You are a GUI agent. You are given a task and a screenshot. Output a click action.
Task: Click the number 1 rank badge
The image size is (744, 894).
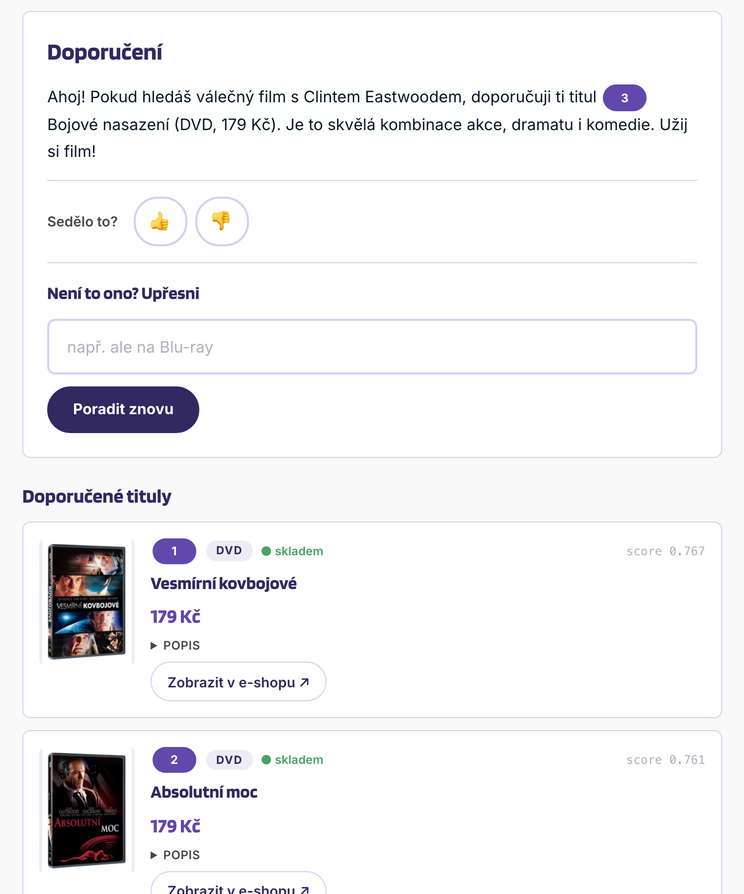point(174,551)
